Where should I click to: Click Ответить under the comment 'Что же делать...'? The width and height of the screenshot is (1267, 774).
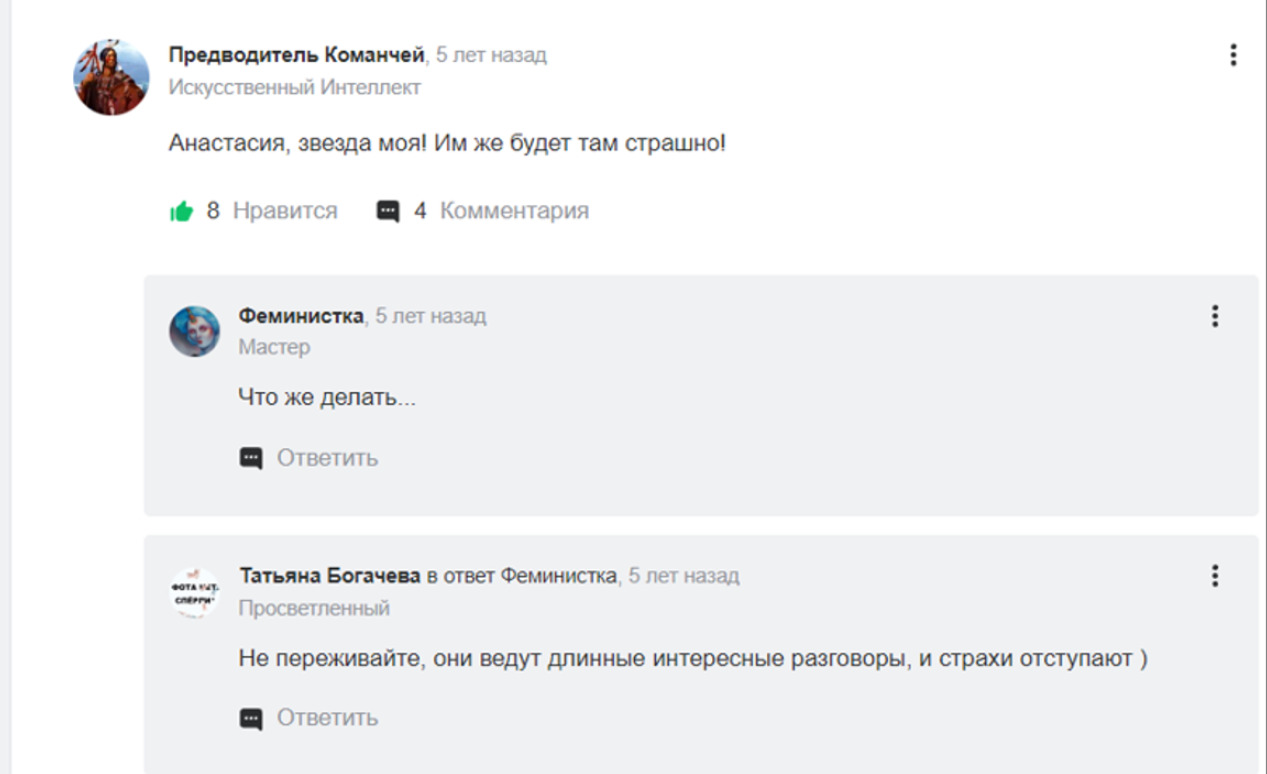(x=327, y=458)
